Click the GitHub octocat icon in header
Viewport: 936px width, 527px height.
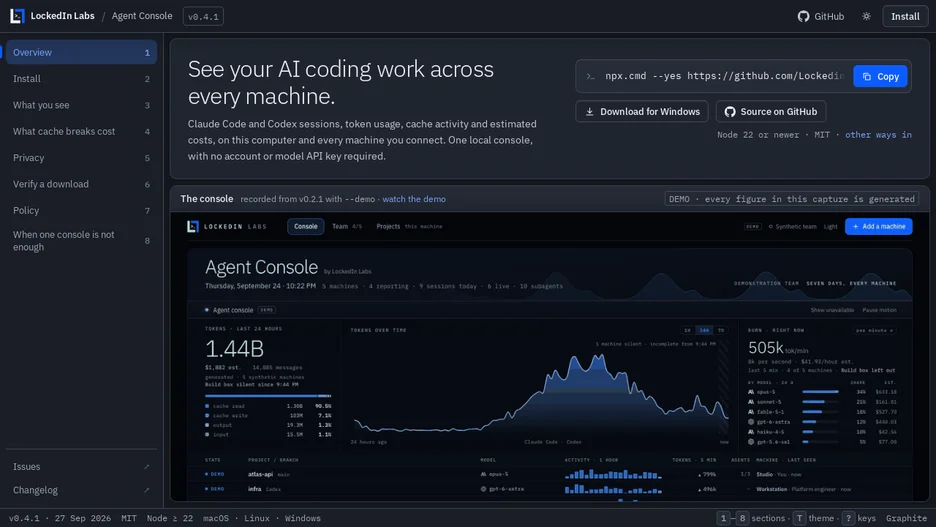pyautogui.click(x=803, y=16)
